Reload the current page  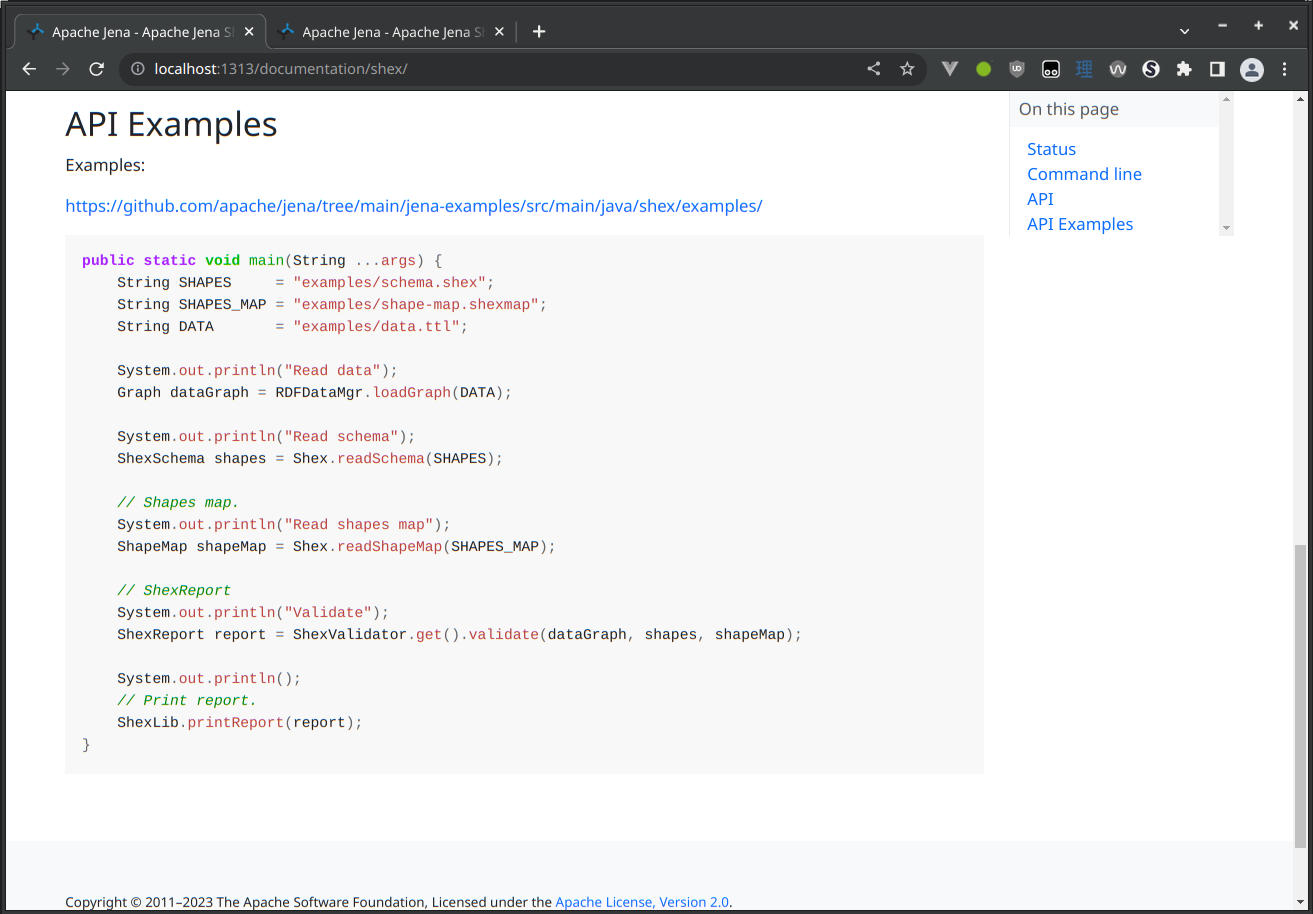(97, 69)
